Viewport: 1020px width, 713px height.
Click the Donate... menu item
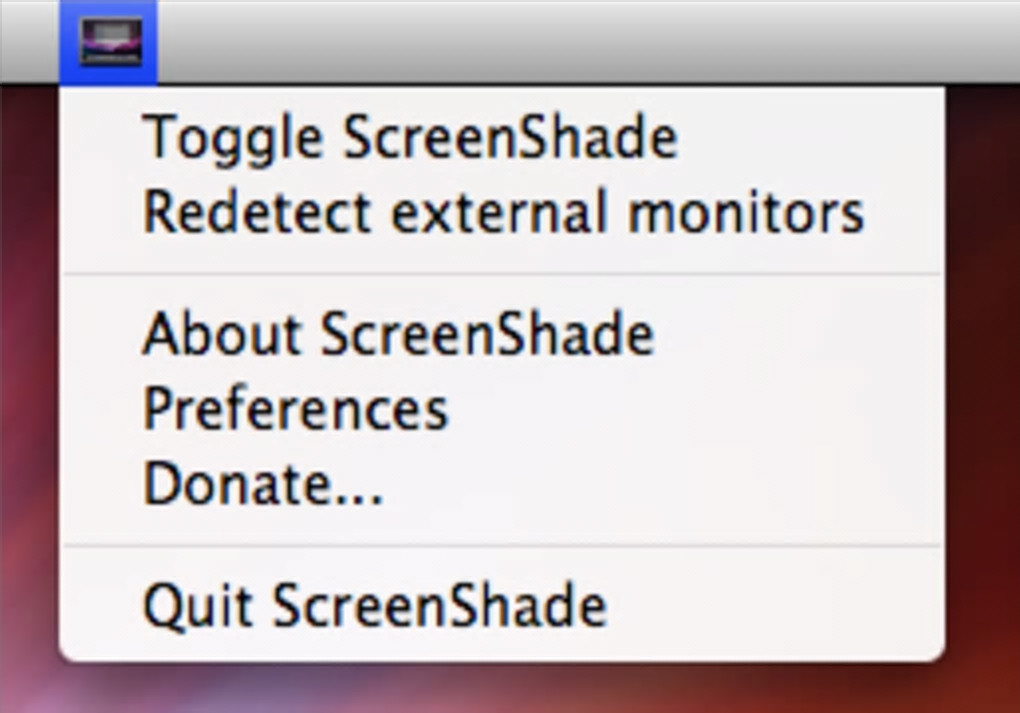pos(263,484)
